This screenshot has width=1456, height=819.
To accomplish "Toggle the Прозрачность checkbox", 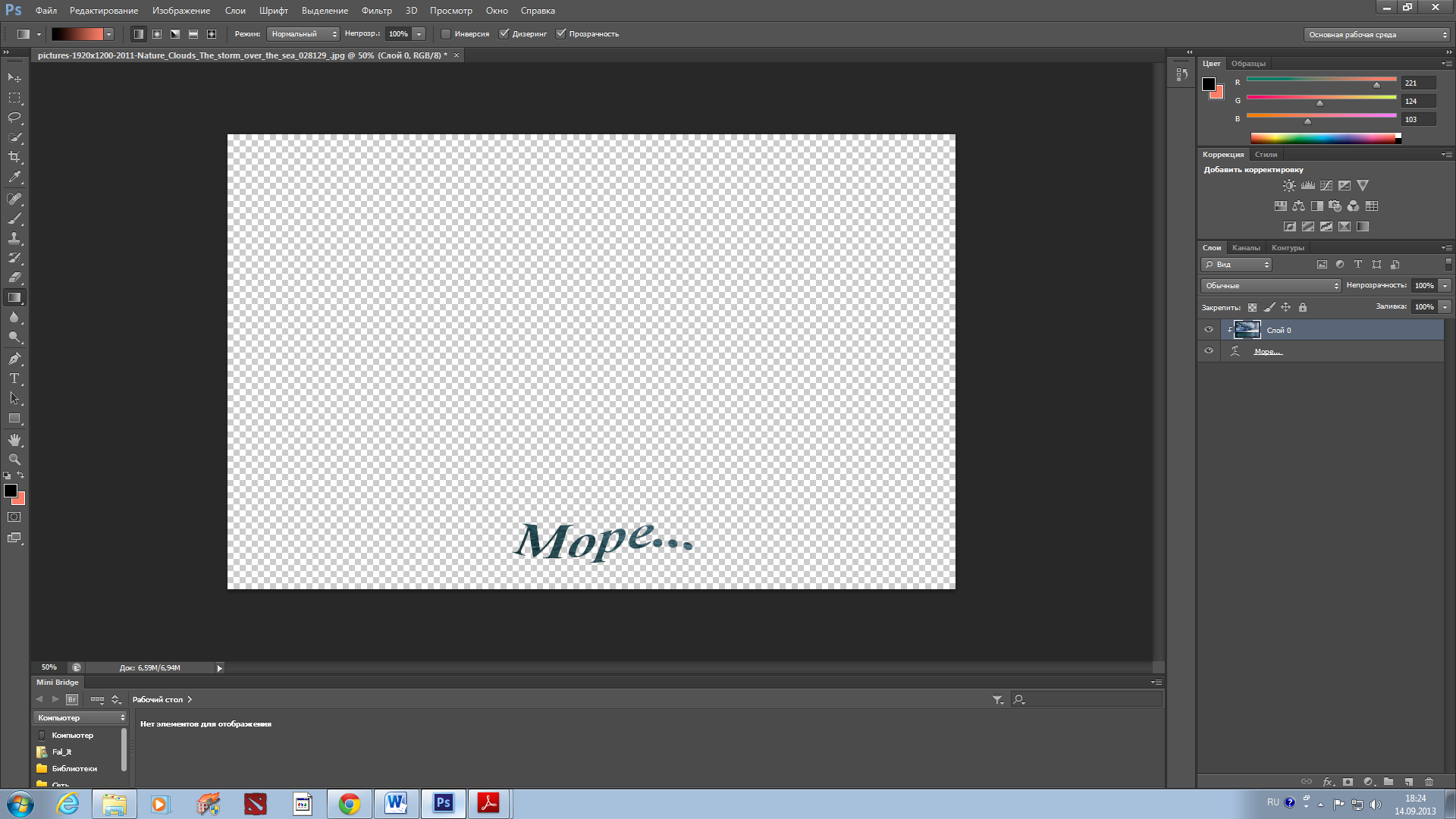I will [x=561, y=34].
